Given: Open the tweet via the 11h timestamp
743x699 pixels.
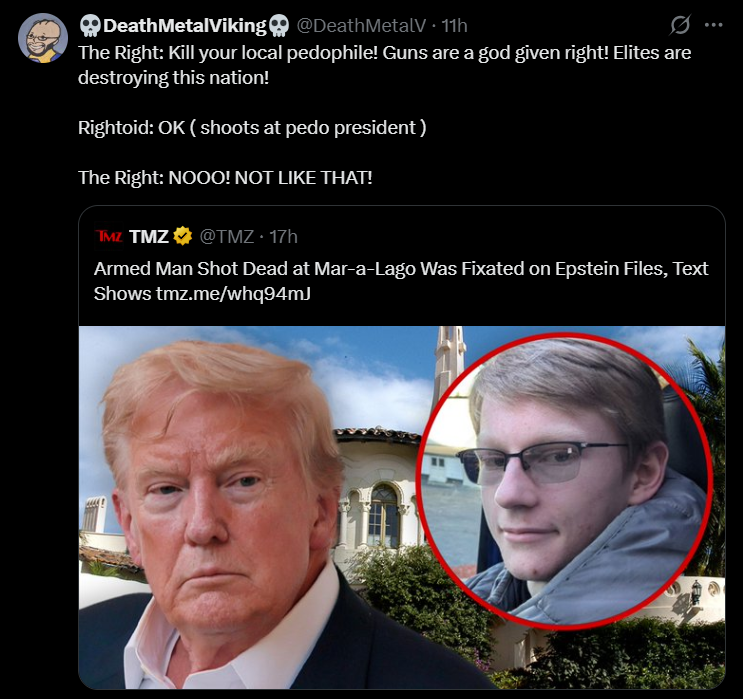Looking at the screenshot, I should [454, 26].
